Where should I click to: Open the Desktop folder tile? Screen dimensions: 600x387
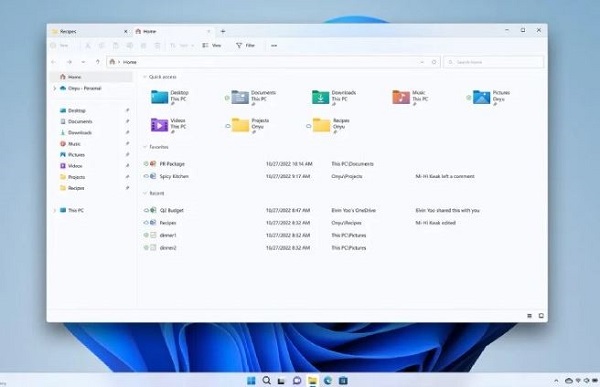pos(170,97)
